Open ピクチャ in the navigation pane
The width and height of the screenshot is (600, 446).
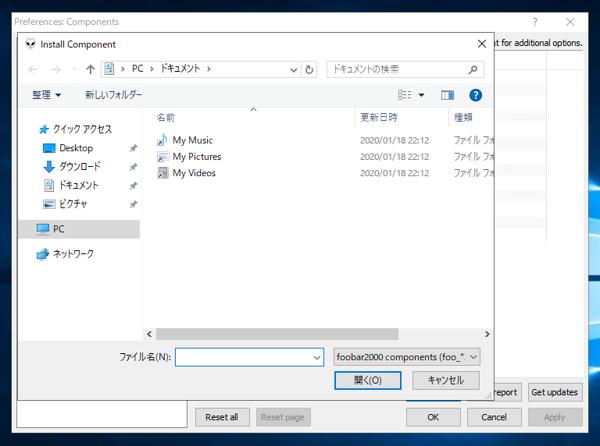tap(65, 204)
